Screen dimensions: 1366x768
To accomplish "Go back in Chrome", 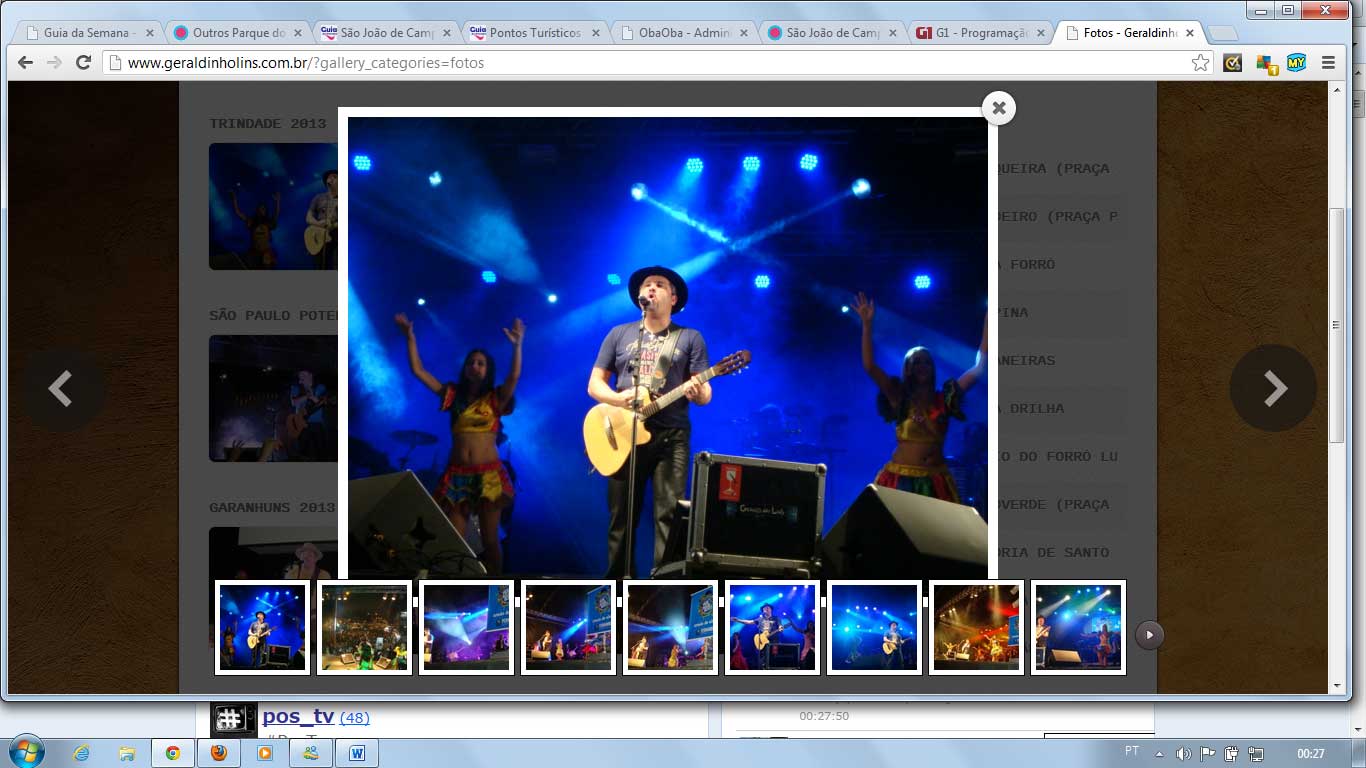I will (26, 62).
